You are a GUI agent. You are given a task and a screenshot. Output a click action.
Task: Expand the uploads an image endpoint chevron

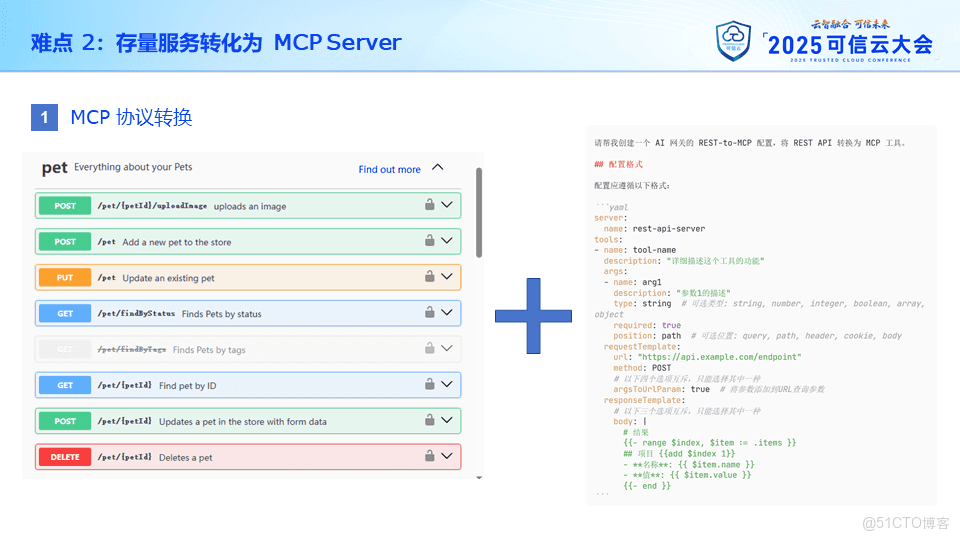pyautogui.click(x=447, y=205)
